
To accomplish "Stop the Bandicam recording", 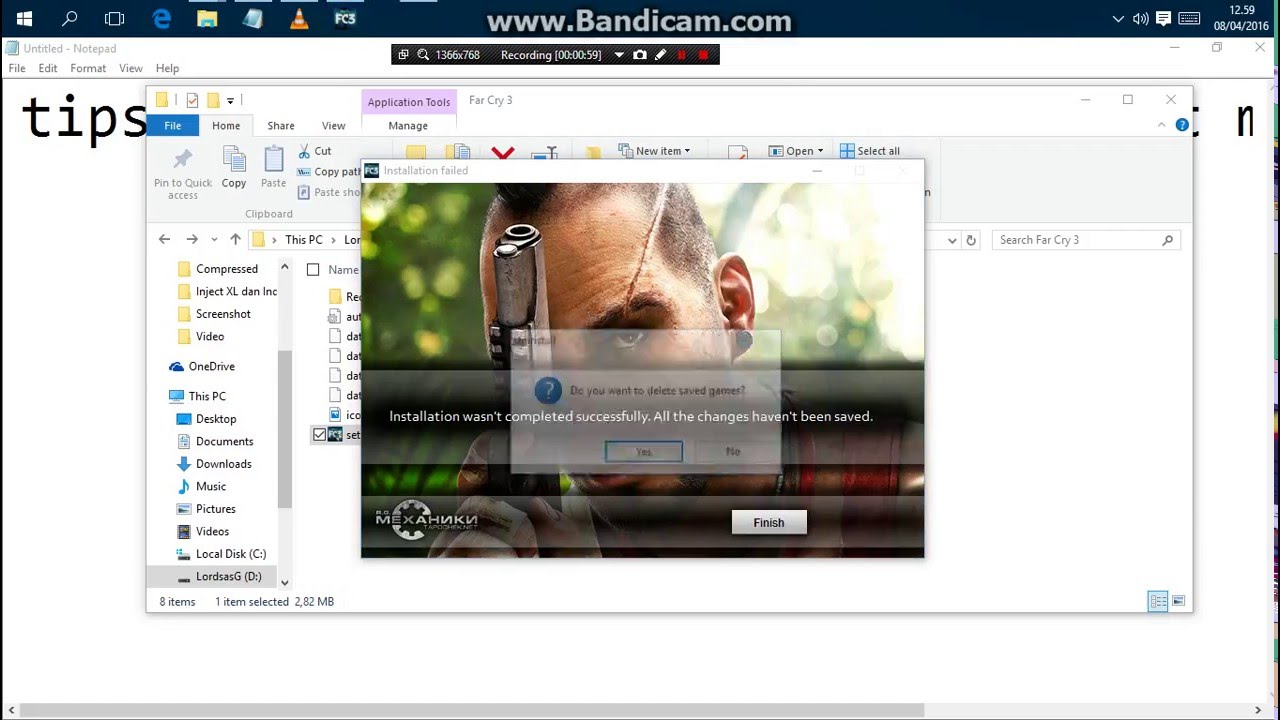I will point(703,55).
